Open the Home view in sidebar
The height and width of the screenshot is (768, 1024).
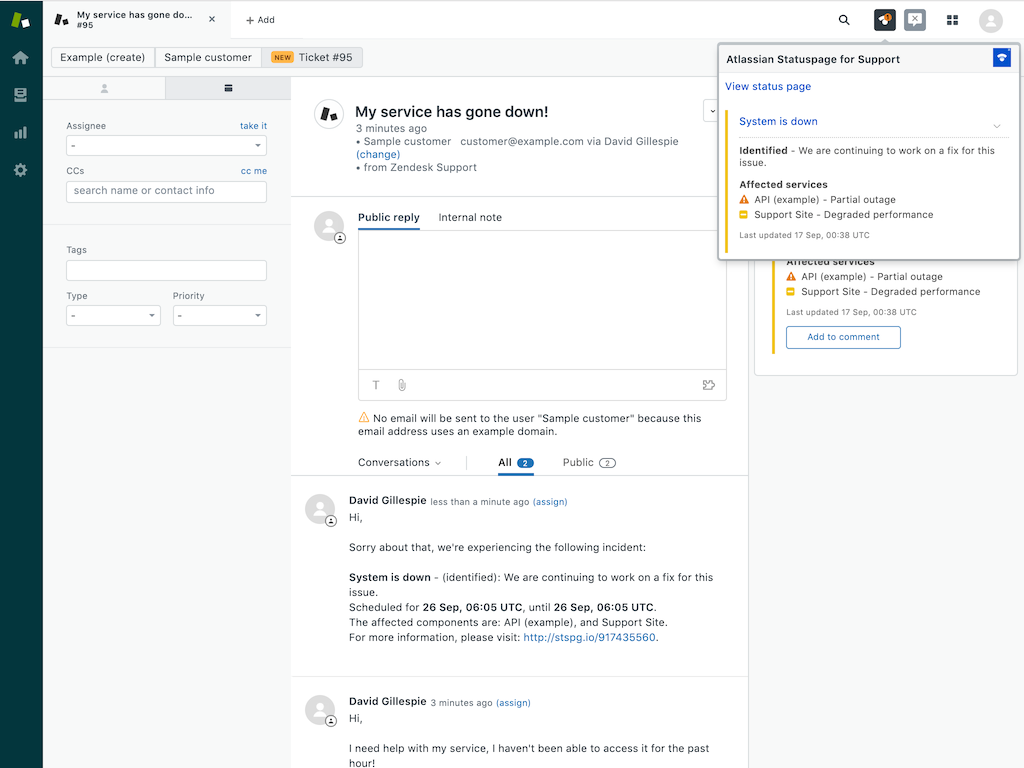tap(20, 58)
